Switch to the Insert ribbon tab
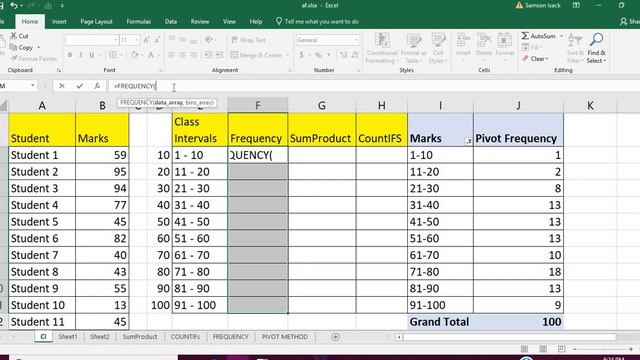The width and height of the screenshot is (640, 360). (59, 22)
